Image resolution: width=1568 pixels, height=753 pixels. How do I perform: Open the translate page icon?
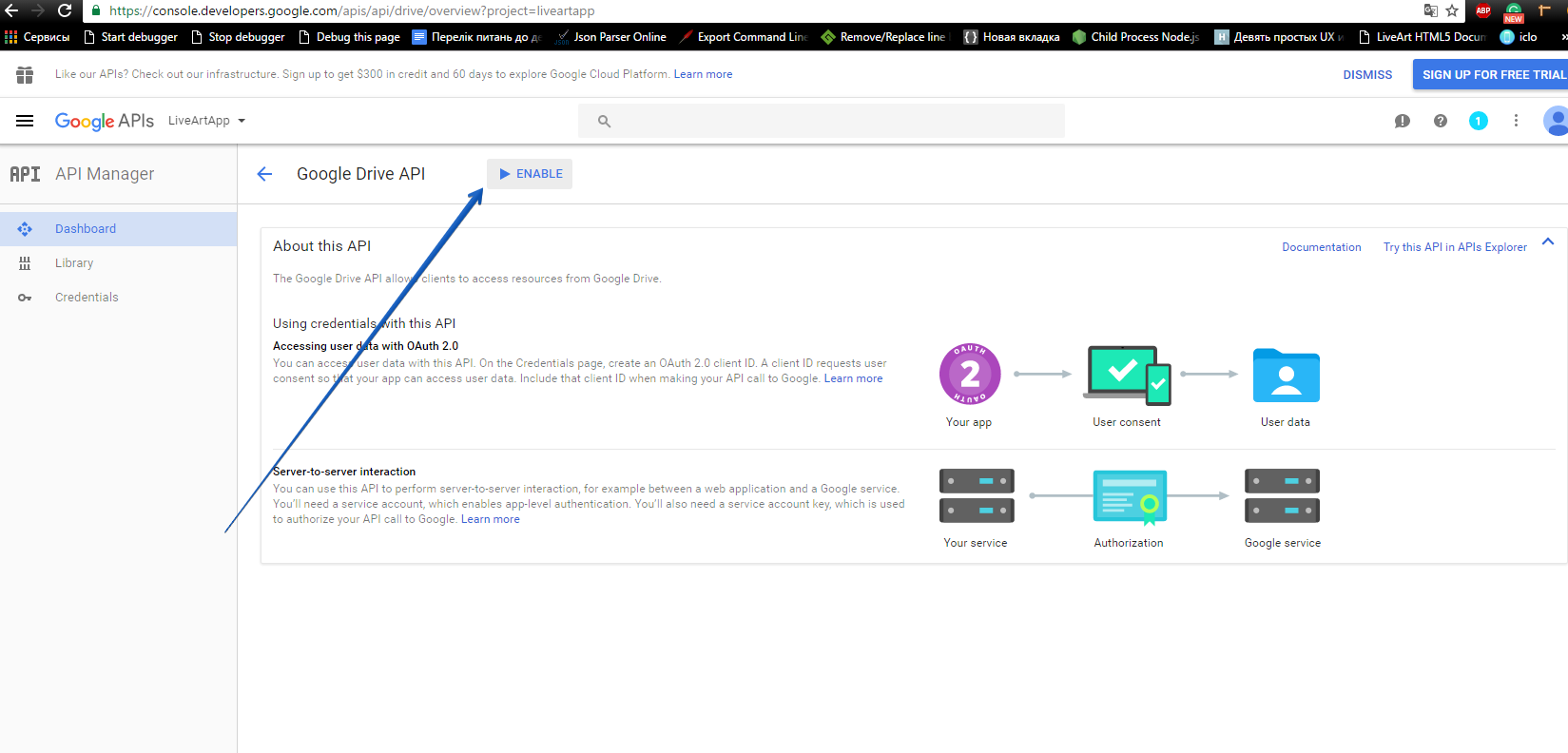pos(1430,10)
